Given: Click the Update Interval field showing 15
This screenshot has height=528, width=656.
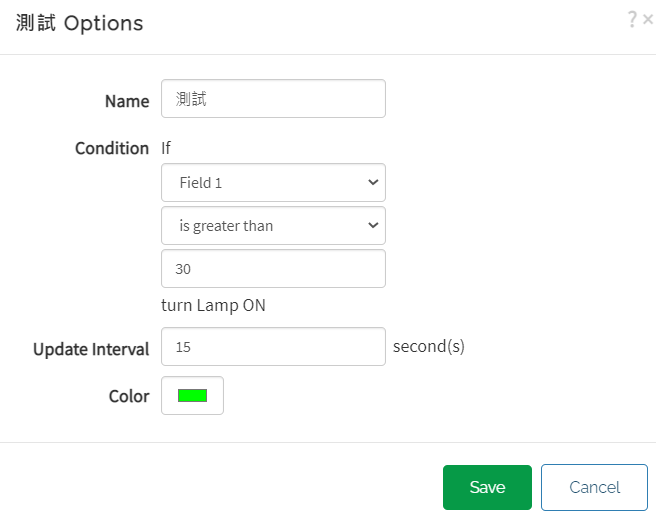Looking at the screenshot, I should (273, 346).
